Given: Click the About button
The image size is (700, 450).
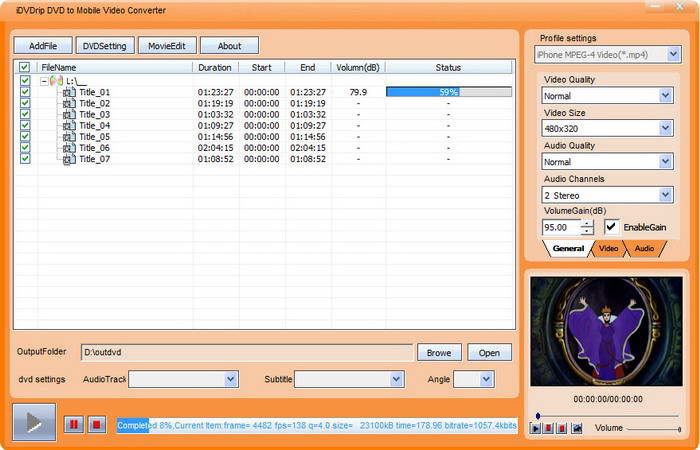Looking at the screenshot, I should pos(229,46).
